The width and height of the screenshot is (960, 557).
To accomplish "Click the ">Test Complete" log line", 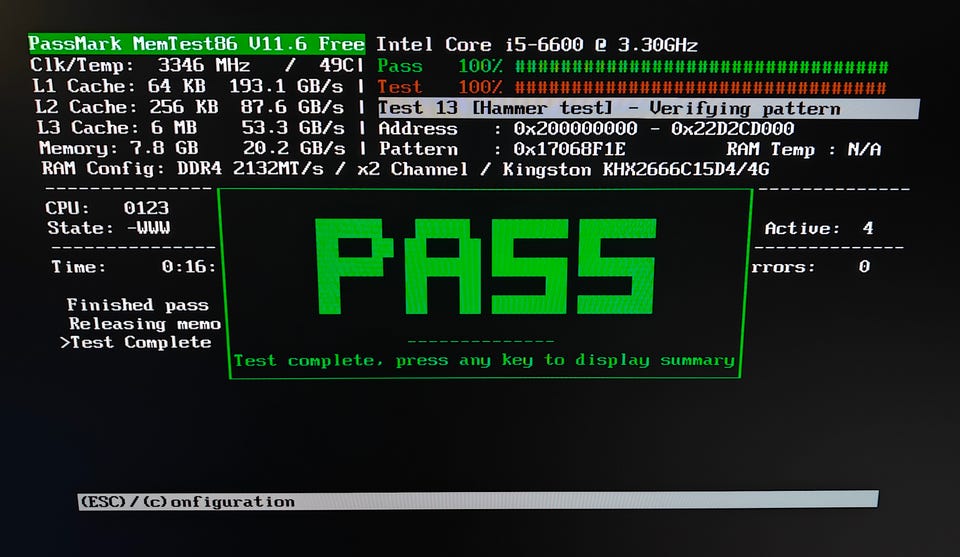I will pyautogui.click(x=136, y=342).
